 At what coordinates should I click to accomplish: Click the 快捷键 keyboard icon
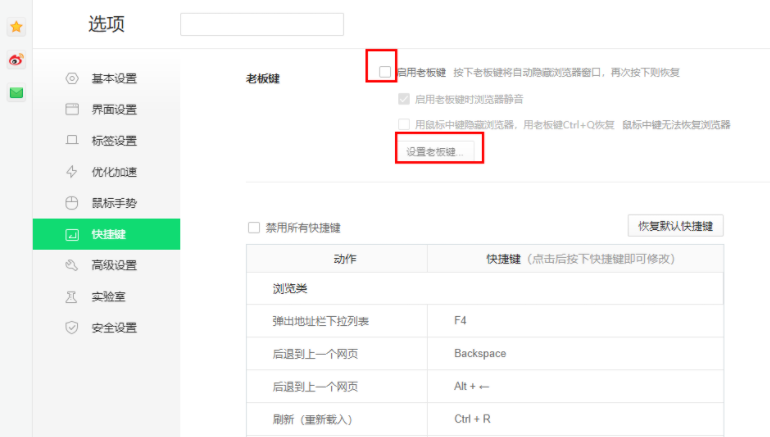coord(72,234)
